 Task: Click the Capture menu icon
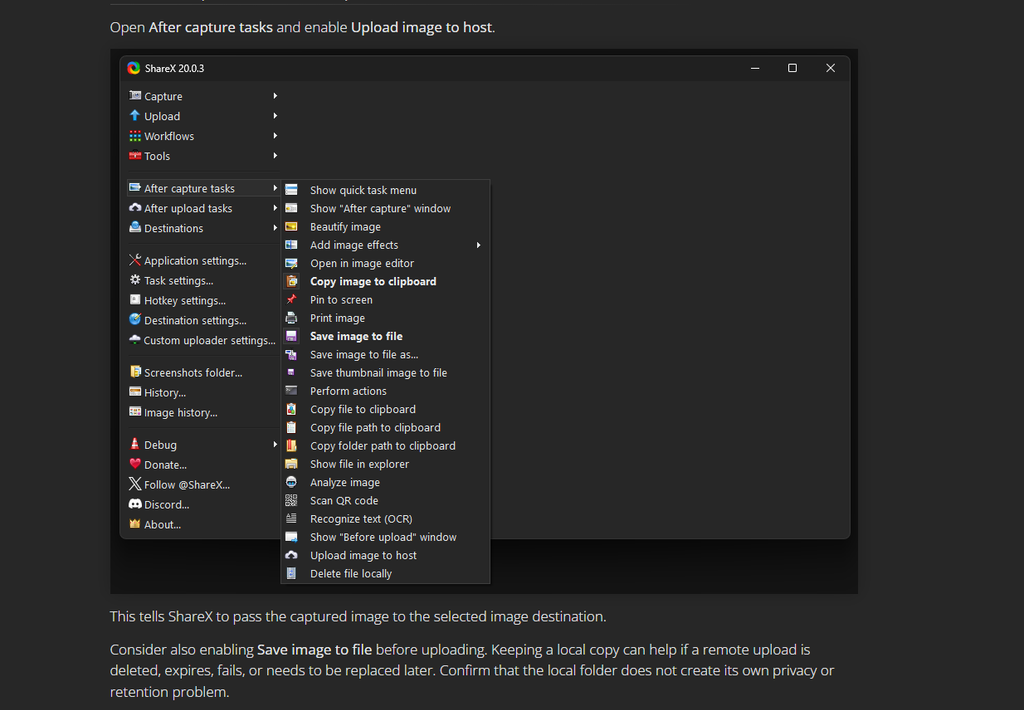coord(135,95)
